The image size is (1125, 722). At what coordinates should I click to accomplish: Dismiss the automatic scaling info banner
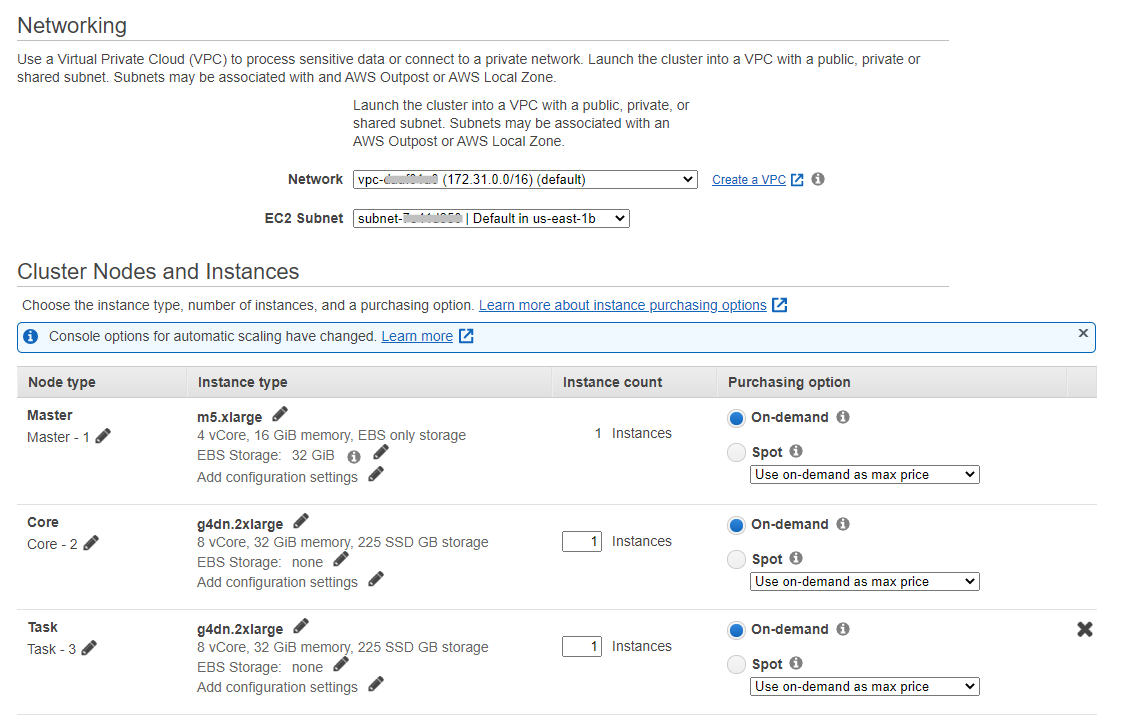1083,333
